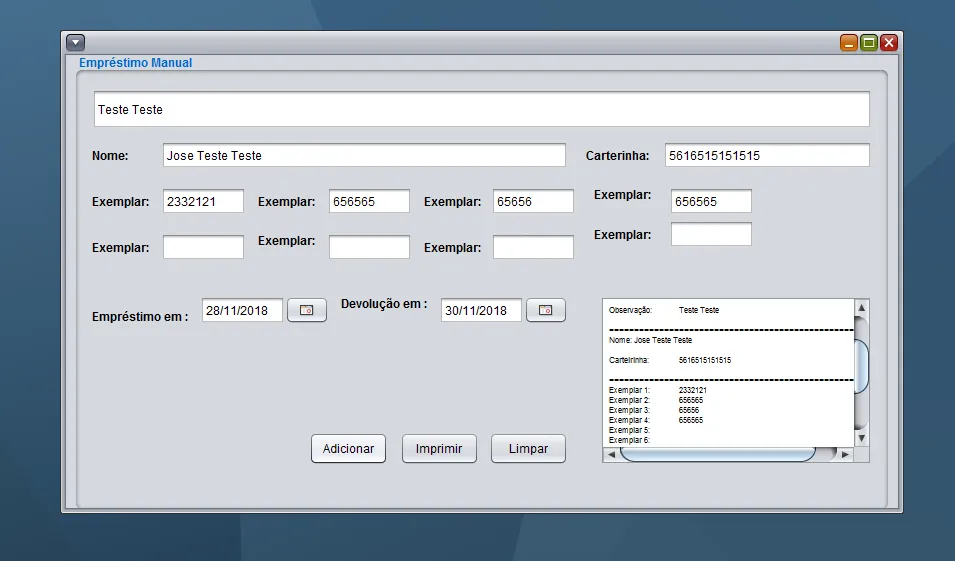
Task: Focus the Nome field with Jose Teste Teste
Action: coord(364,156)
